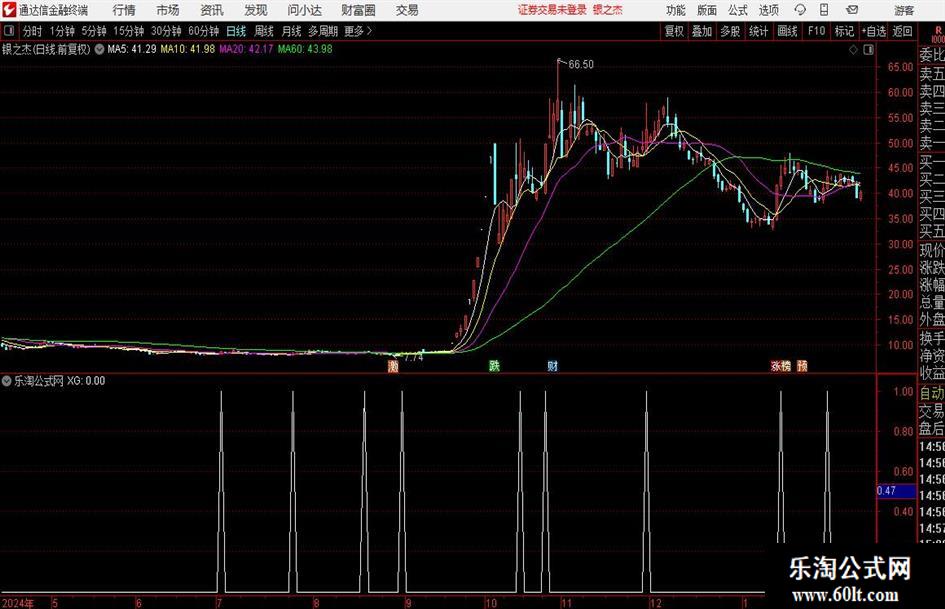Click the 统计 statistics button
The width and height of the screenshot is (945, 609).
[x=758, y=31]
